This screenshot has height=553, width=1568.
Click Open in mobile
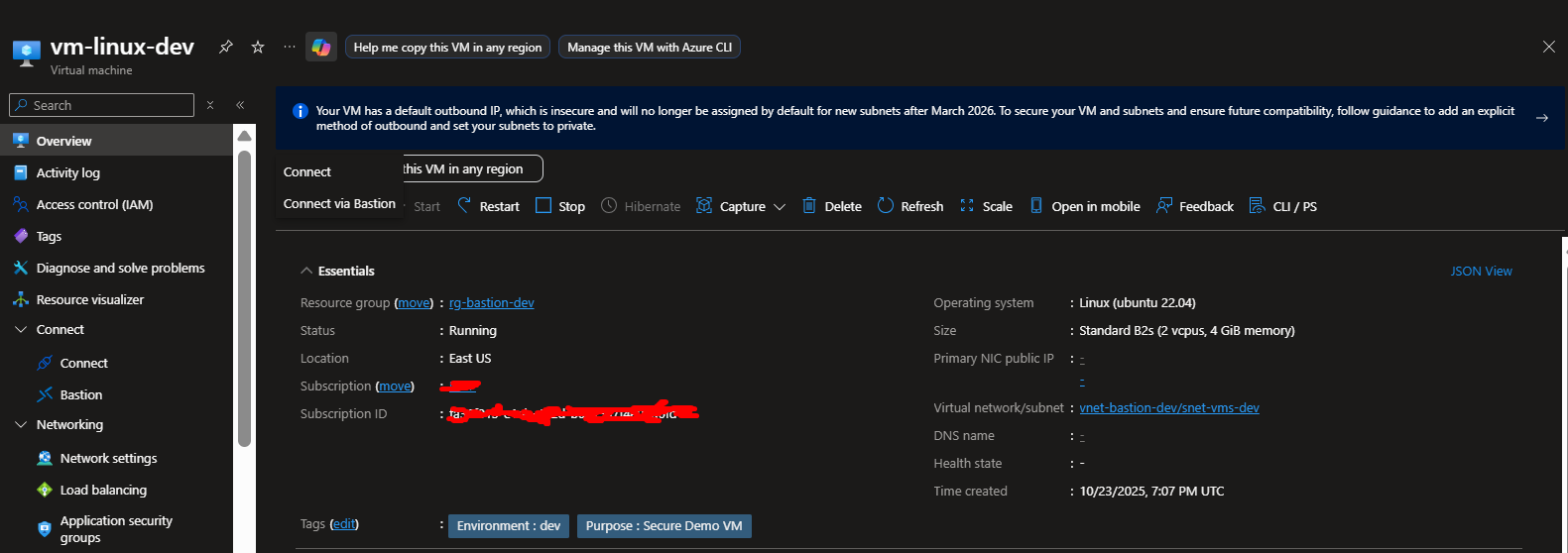(1085, 206)
